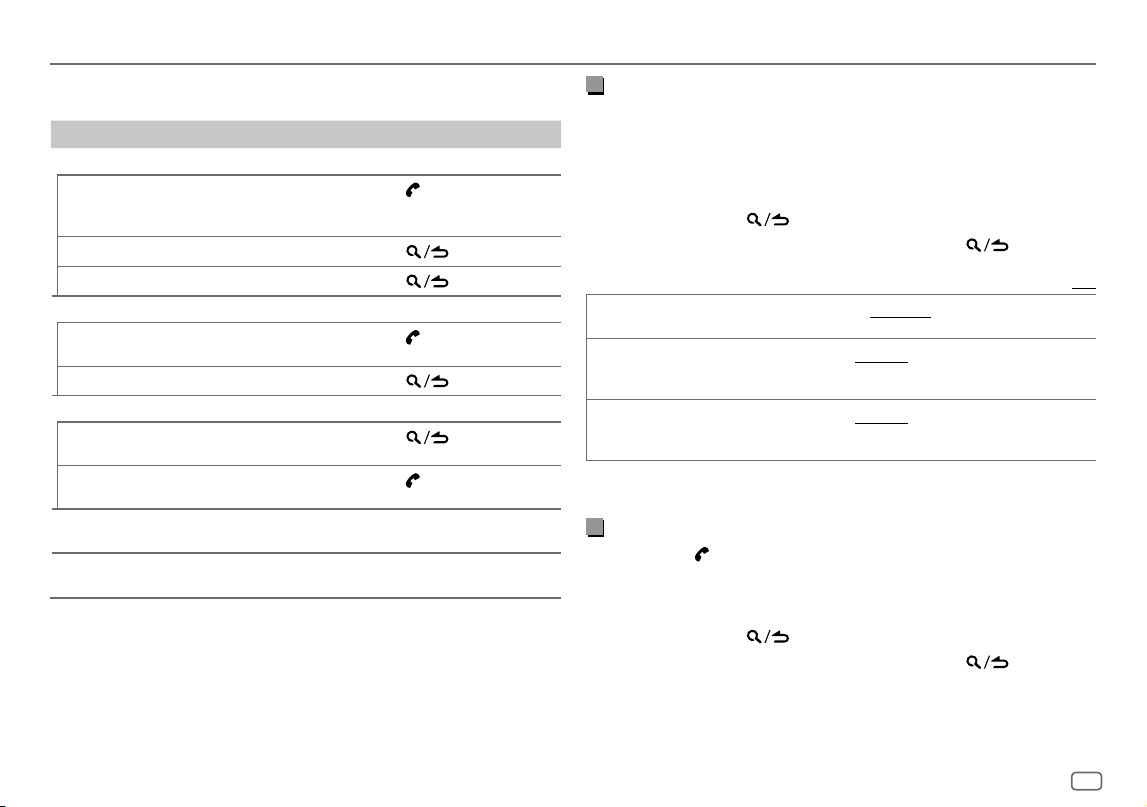Click the first search/return icon under the upper gray square
Viewport: 1147px width, 807px height.
coord(767,219)
